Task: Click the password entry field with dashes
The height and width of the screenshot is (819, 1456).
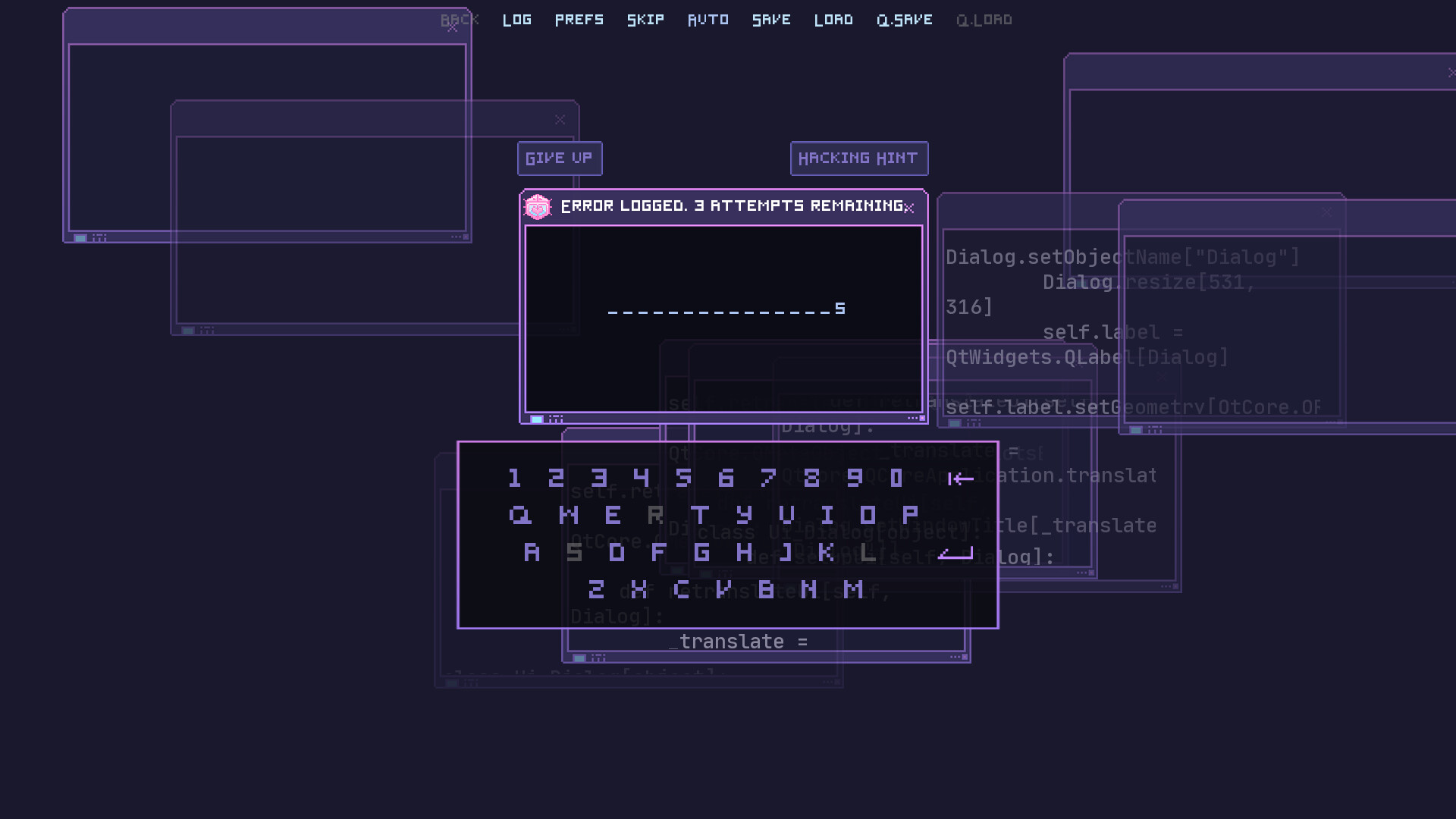Action: pos(726,309)
